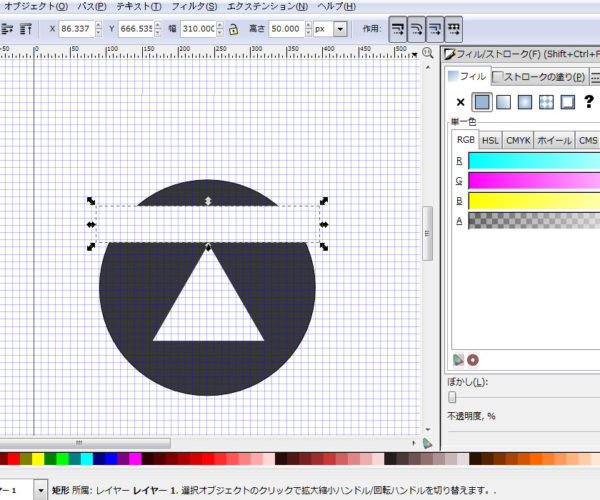Viewport: 600px width, 500px height.
Task: Select the RGB color mode tab
Action: pyautogui.click(x=466, y=140)
